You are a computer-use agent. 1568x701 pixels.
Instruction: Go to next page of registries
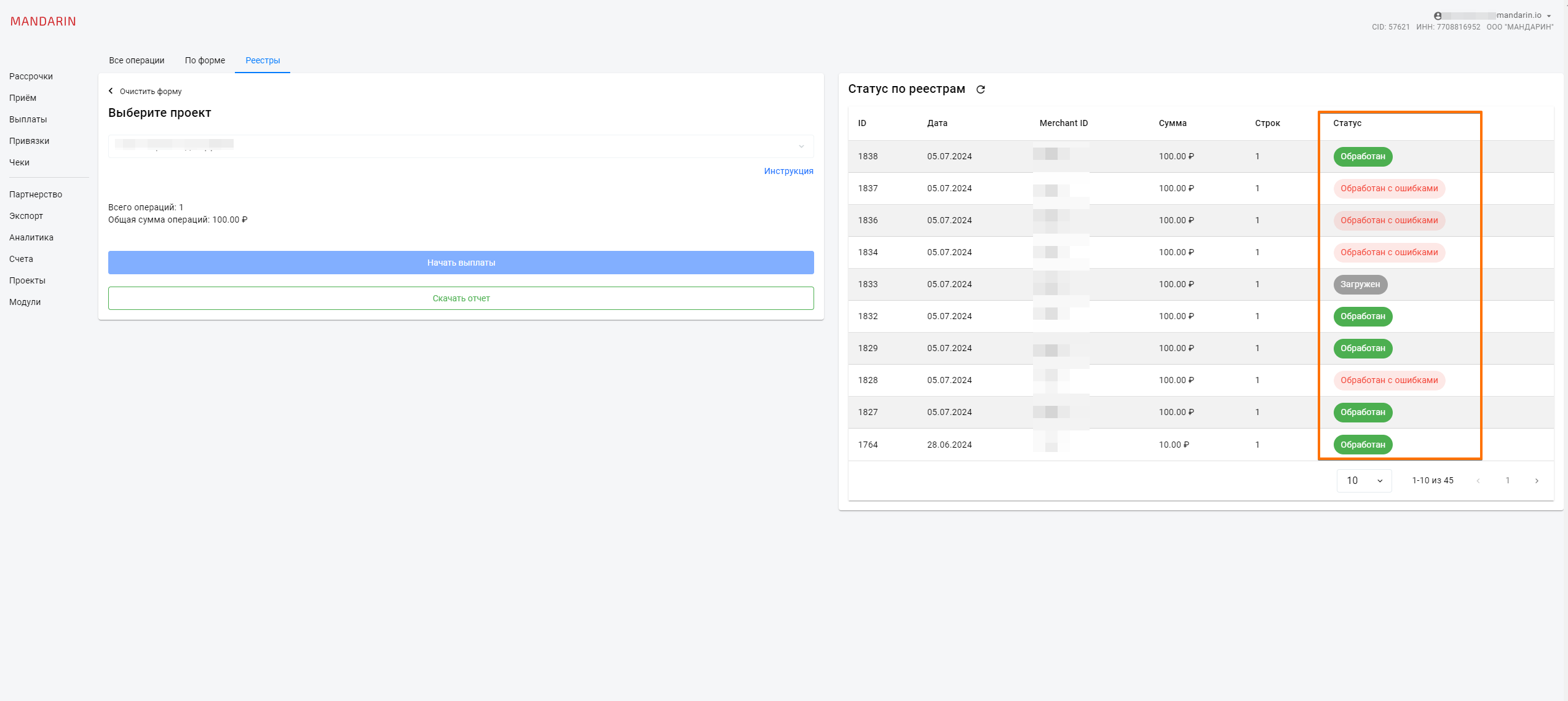click(1537, 481)
